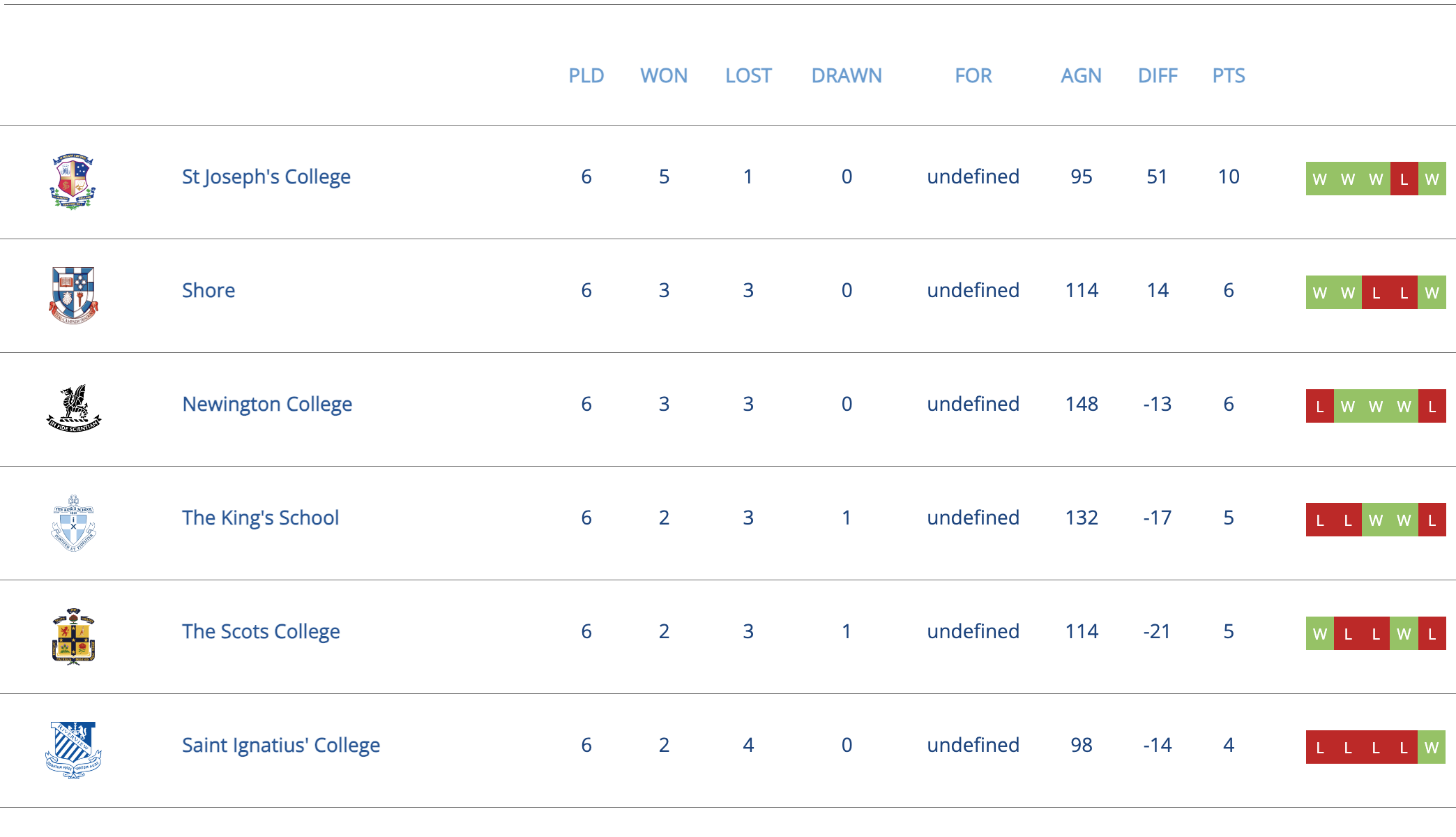Sort table by PTS column header
The width and height of the screenshot is (1456, 837).
coord(1229,75)
